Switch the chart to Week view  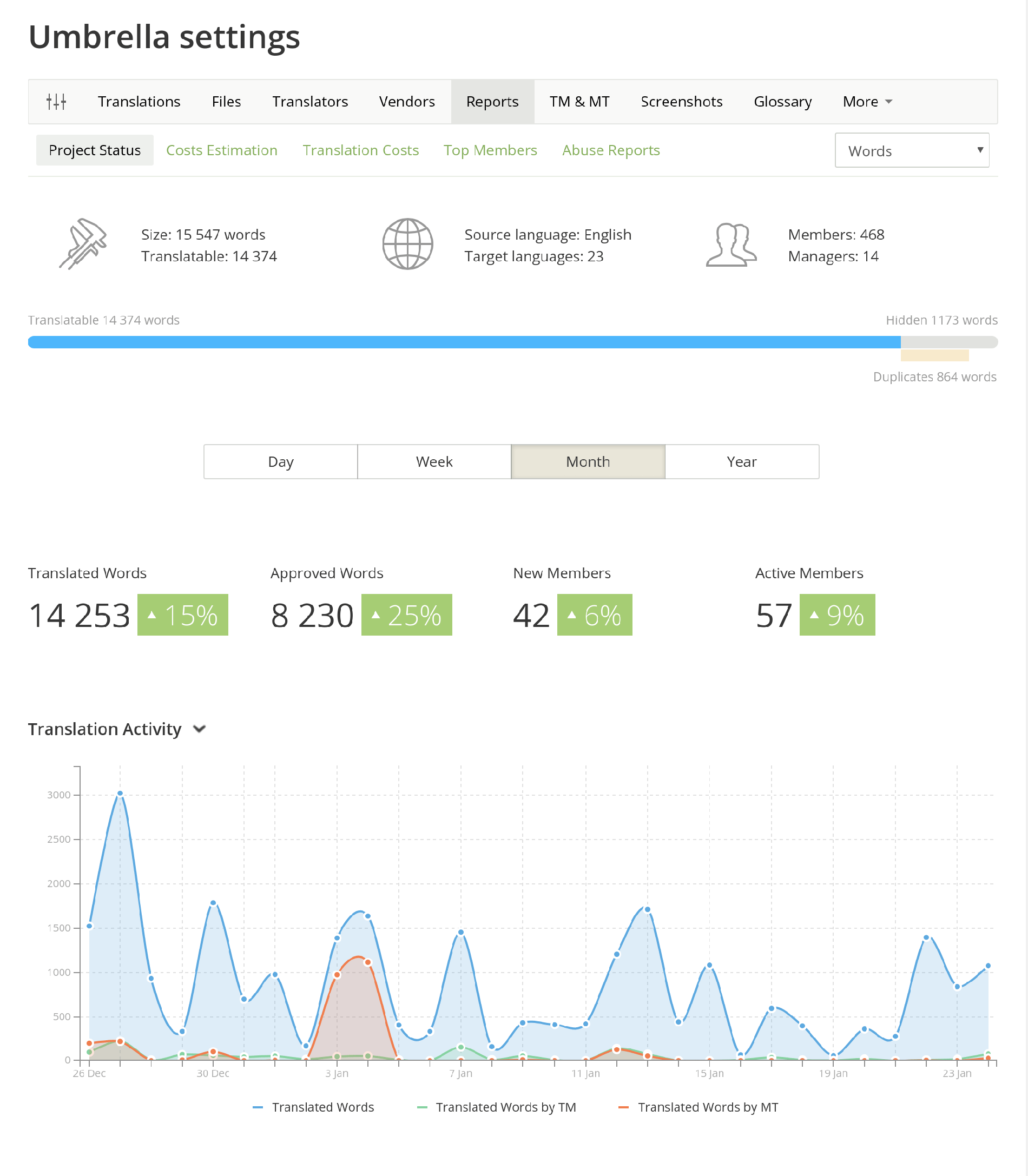click(x=434, y=461)
